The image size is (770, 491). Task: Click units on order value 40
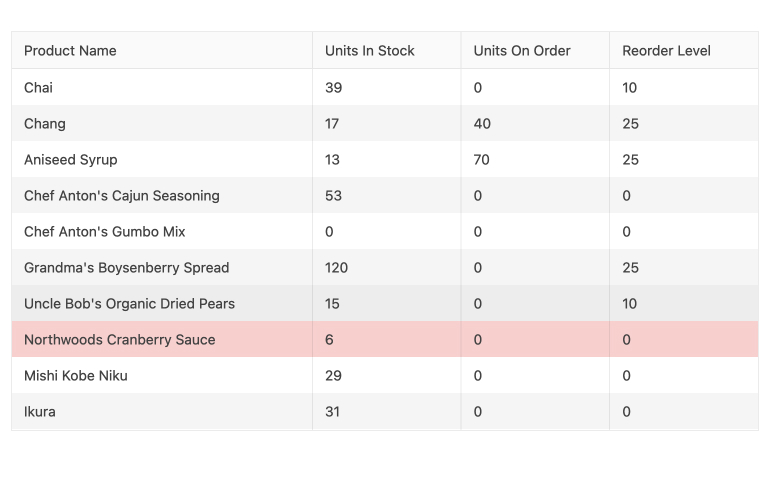click(482, 123)
